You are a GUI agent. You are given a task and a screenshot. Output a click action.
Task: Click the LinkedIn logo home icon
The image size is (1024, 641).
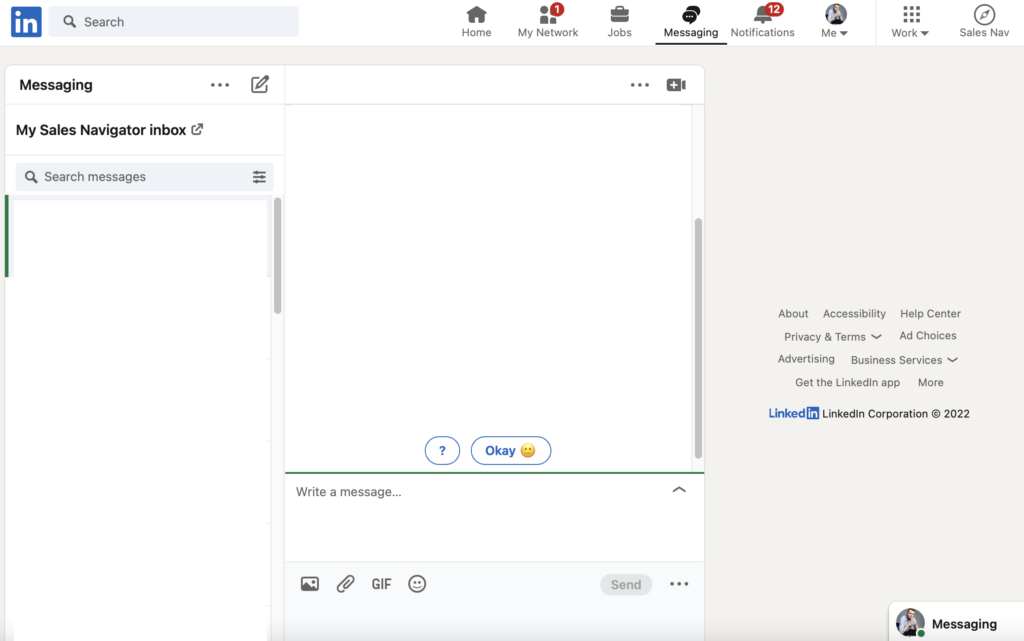point(26,22)
